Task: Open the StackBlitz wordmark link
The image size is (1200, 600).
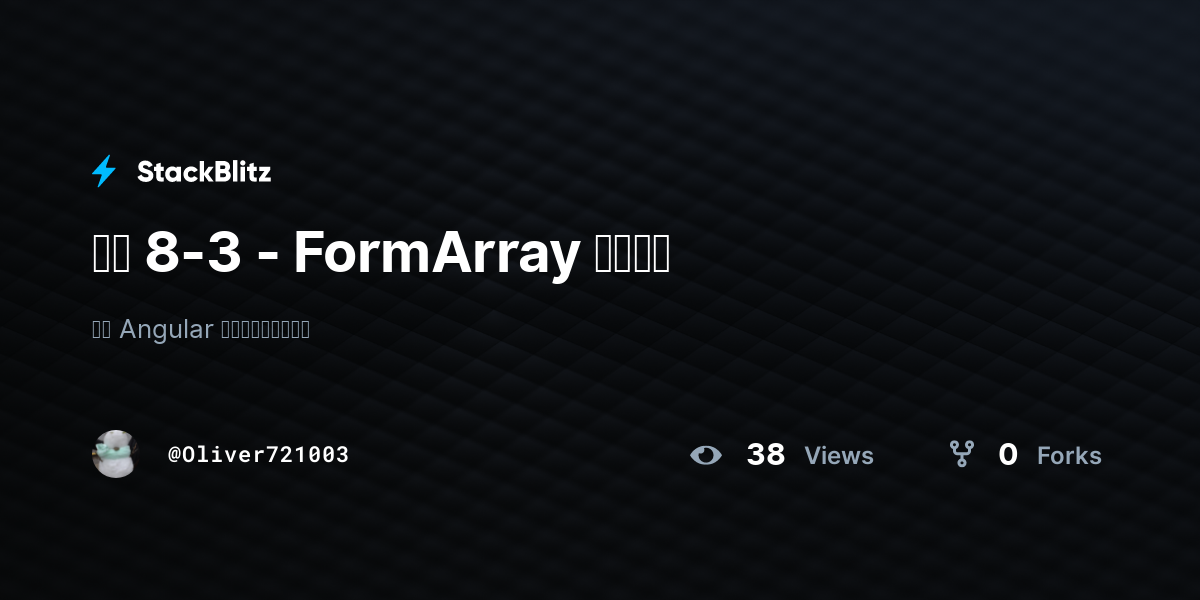Action: point(204,172)
